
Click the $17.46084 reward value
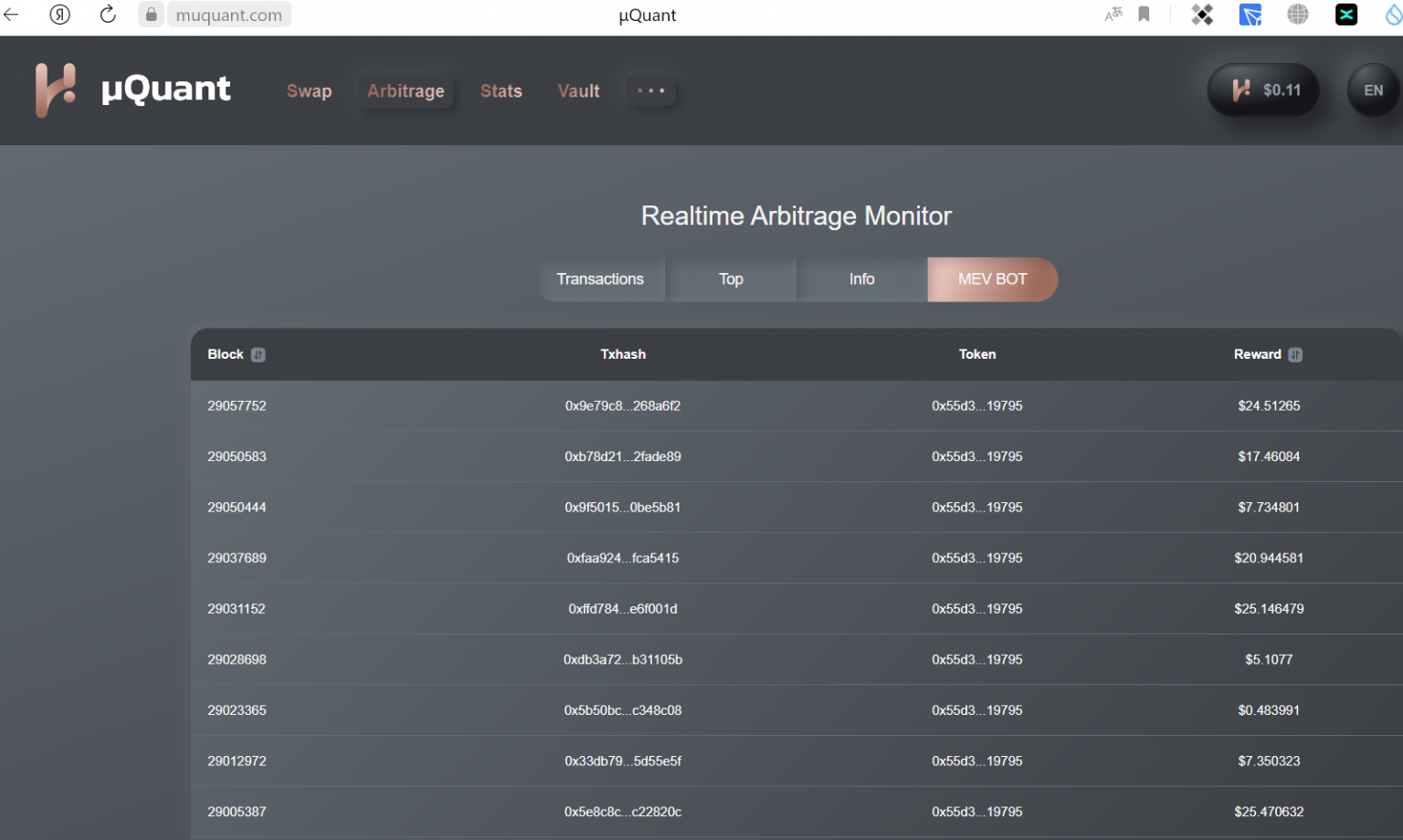(x=1269, y=457)
